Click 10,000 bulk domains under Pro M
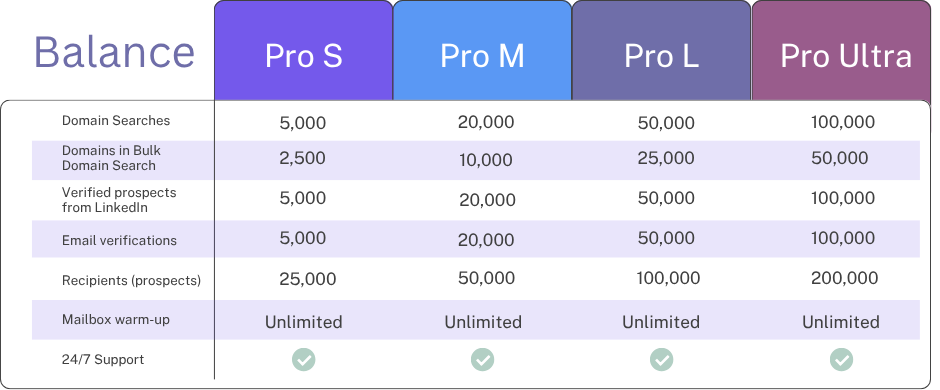 [486, 160]
